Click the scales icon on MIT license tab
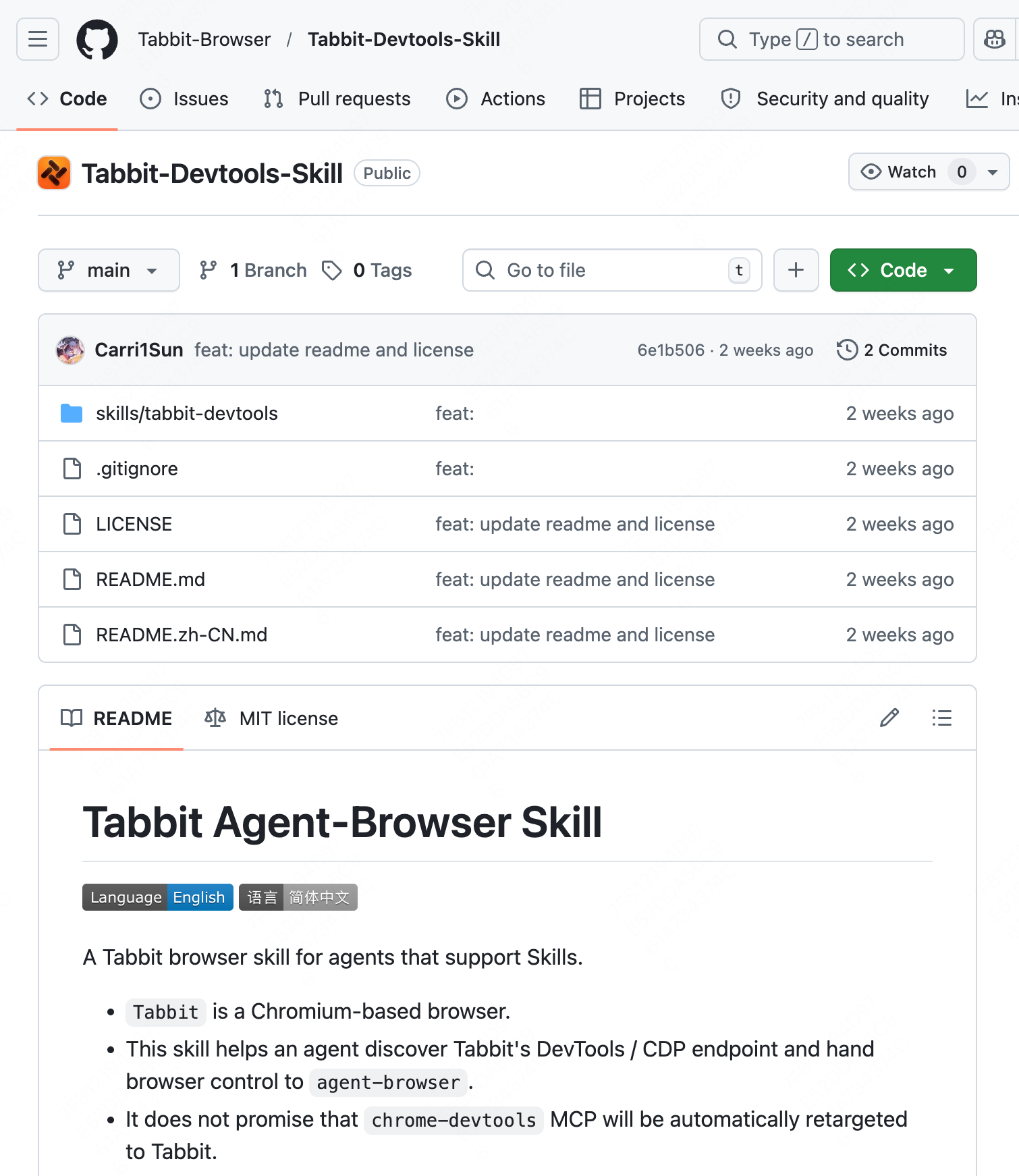The width and height of the screenshot is (1019, 1176). (215, 718)
